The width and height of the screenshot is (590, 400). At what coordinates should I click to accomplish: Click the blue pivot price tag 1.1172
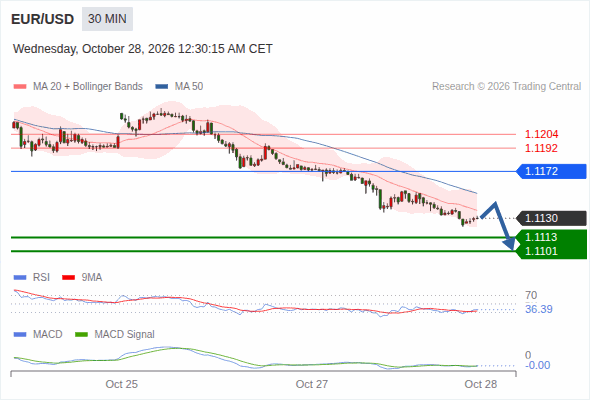[552, 171]
